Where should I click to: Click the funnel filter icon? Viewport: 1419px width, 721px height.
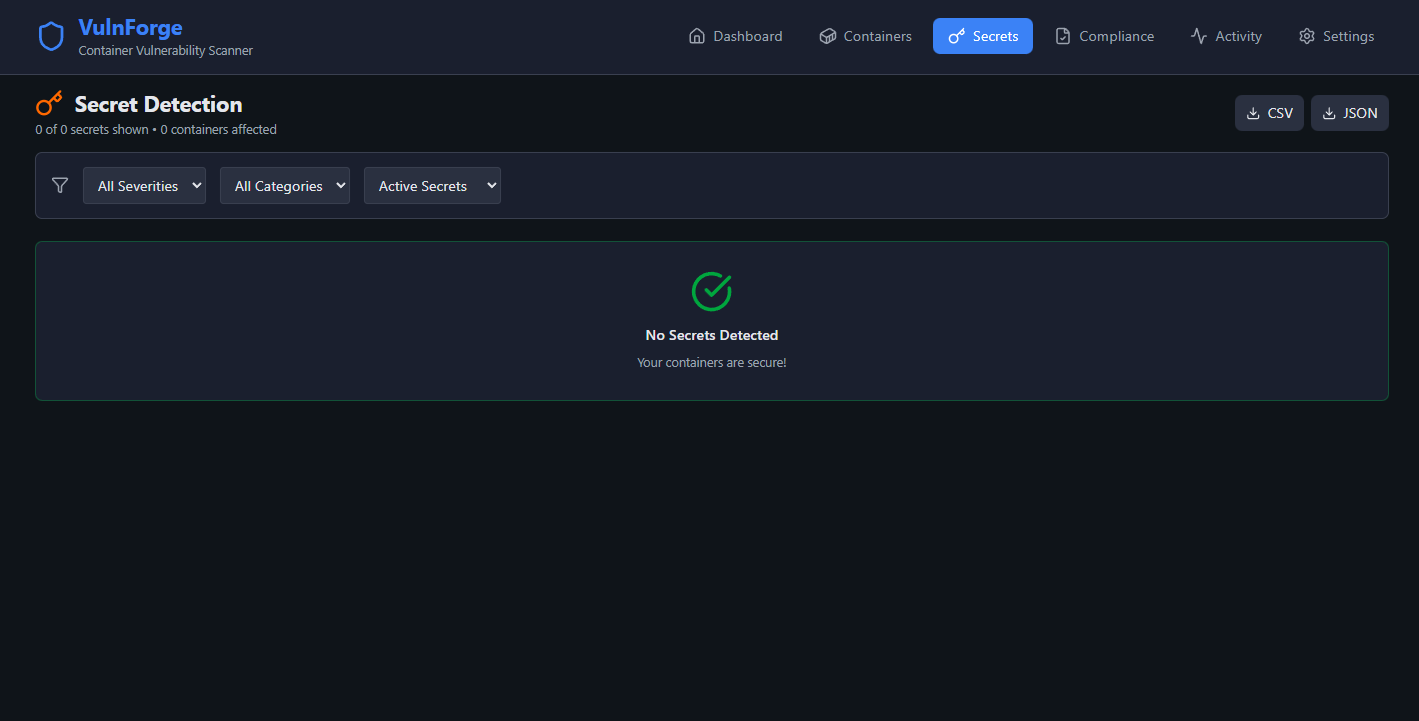(60, 185)
